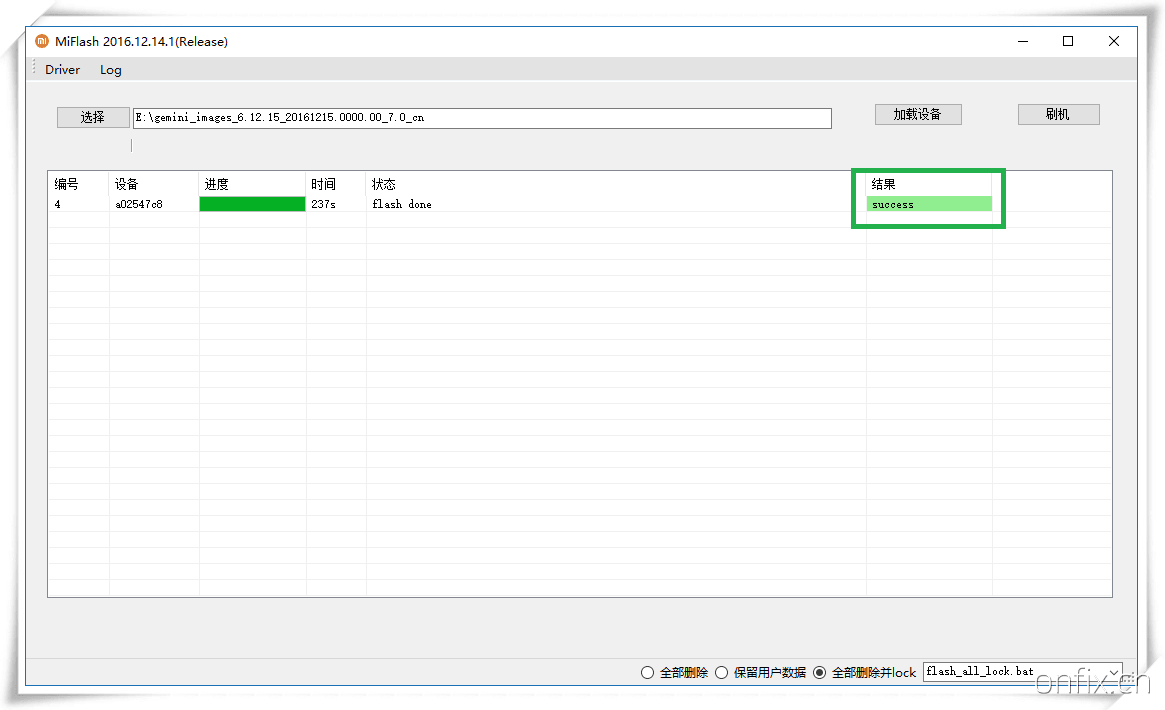Open the Driver menu

[62, 70]
